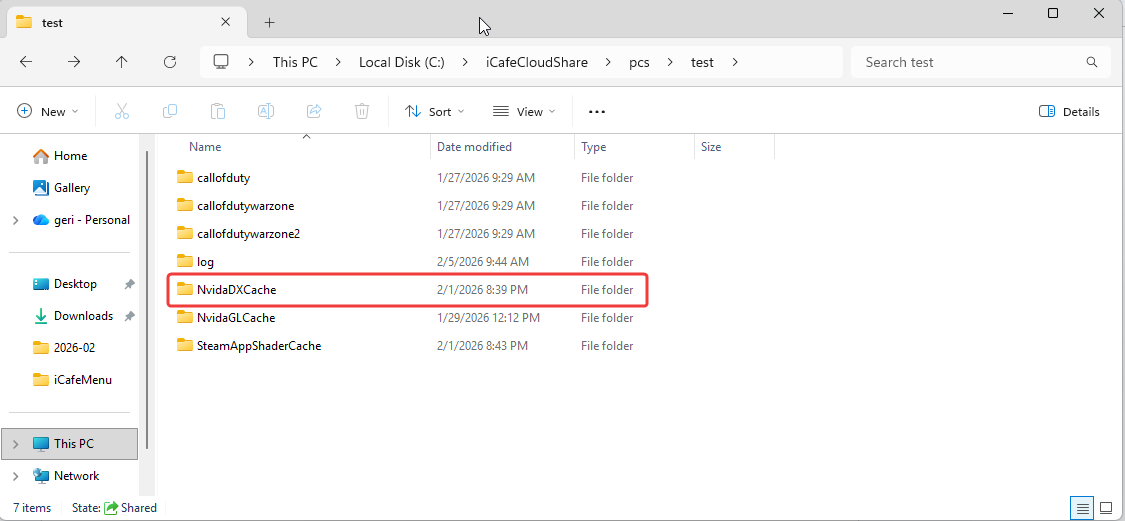Switch to large thumbnails view
Screen dimensions: 1125x521
pos(1107,508)
